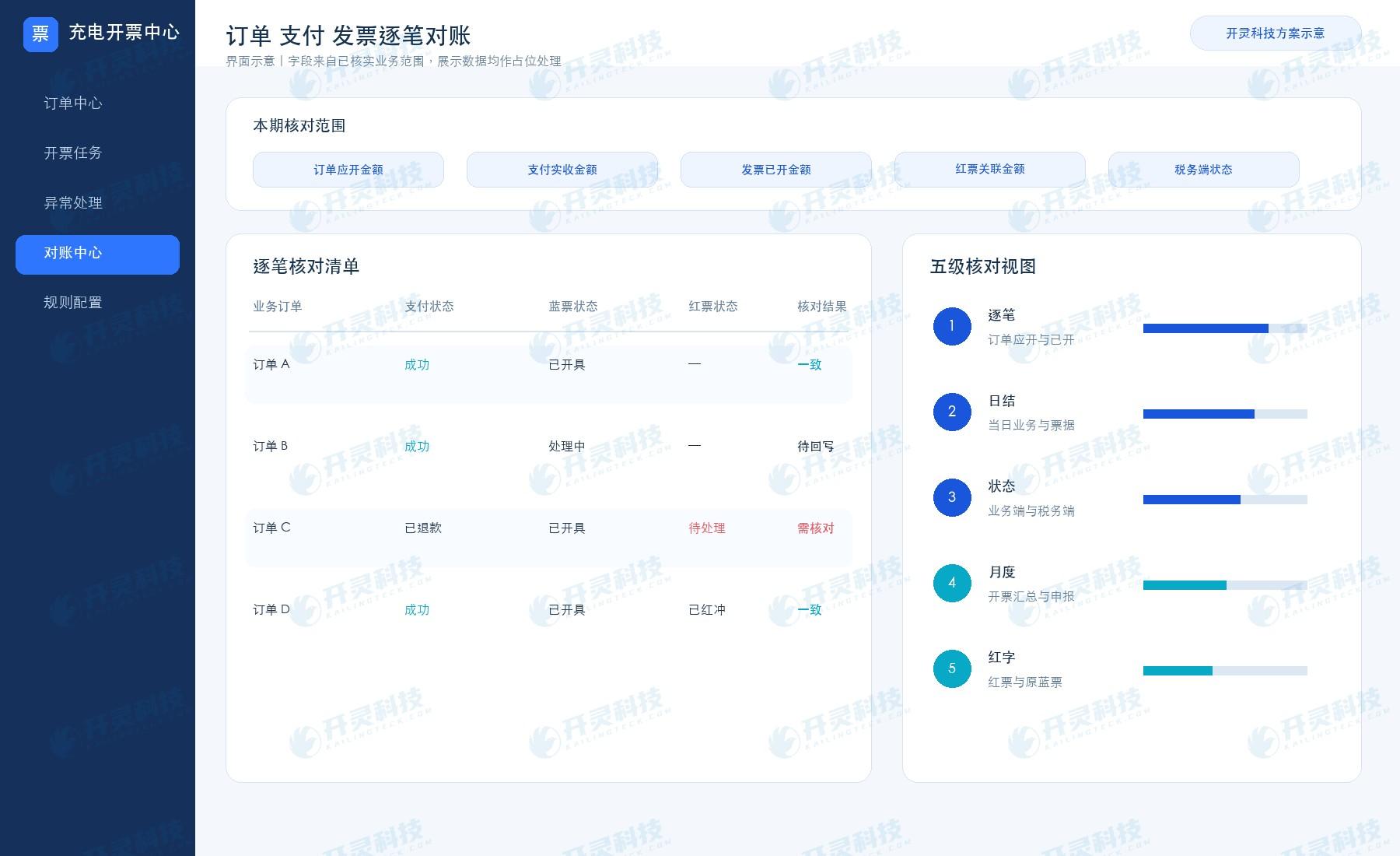Click red 待处理 status for 订单 C
Screen dimensions: 1400x856
click(x=707, y=528)
